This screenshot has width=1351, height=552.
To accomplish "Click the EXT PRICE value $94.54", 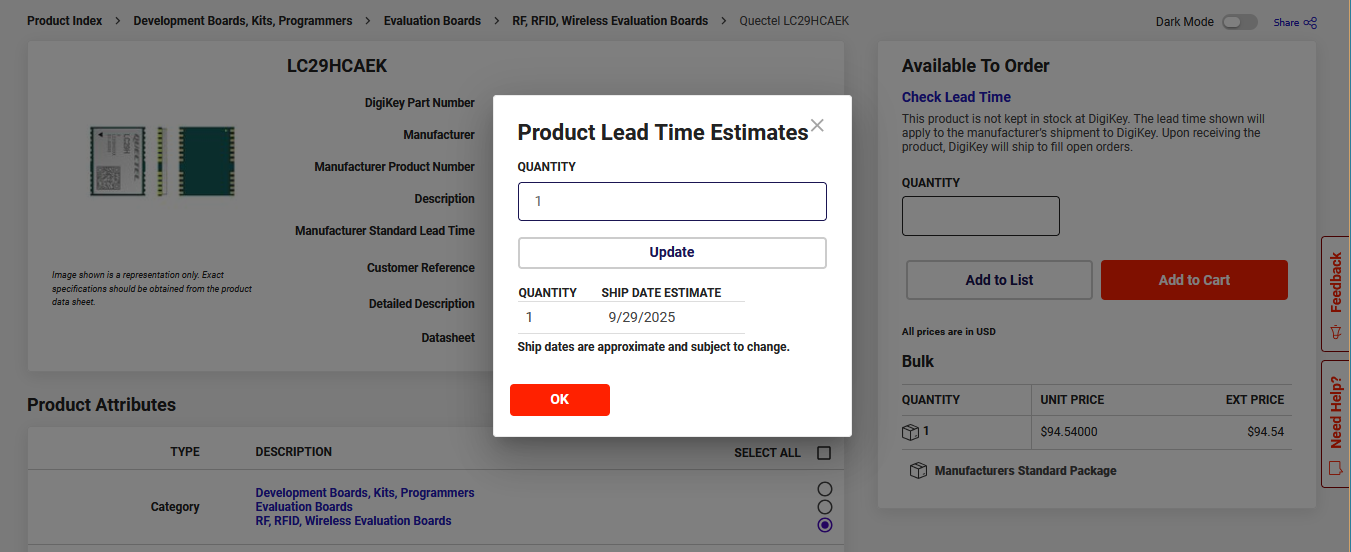I will point(1265,432).
